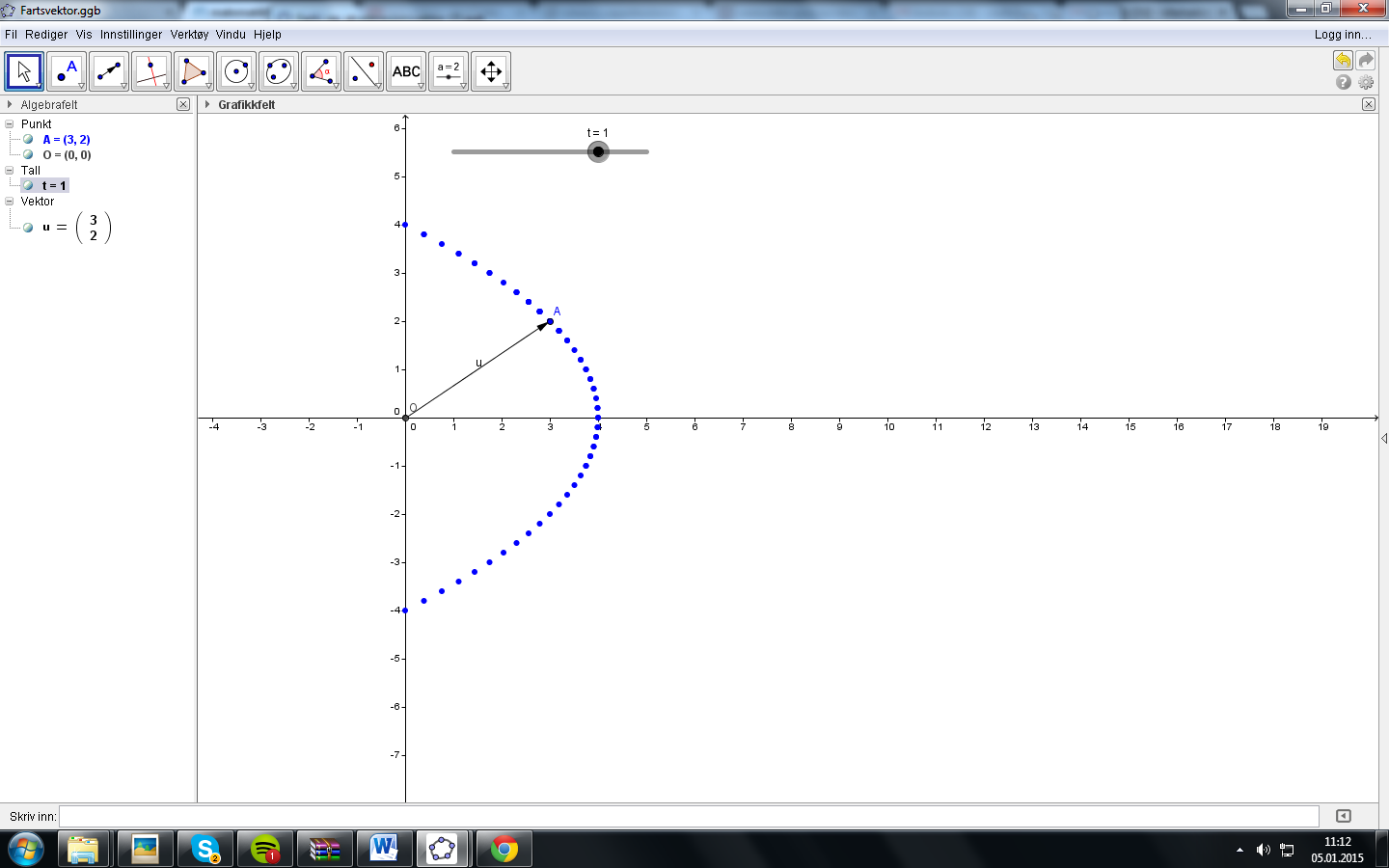This screenshot has height=868, width=1389.
Task: Select the New Point tool
Action: pyautogui.click(x=67, y=71)
